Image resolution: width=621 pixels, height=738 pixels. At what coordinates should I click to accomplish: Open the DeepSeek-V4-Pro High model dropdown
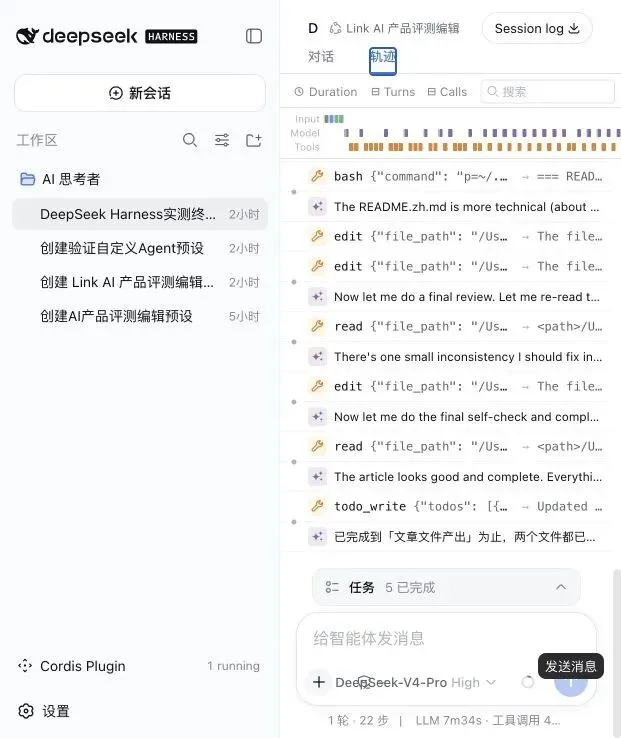(x=415, y=682)
